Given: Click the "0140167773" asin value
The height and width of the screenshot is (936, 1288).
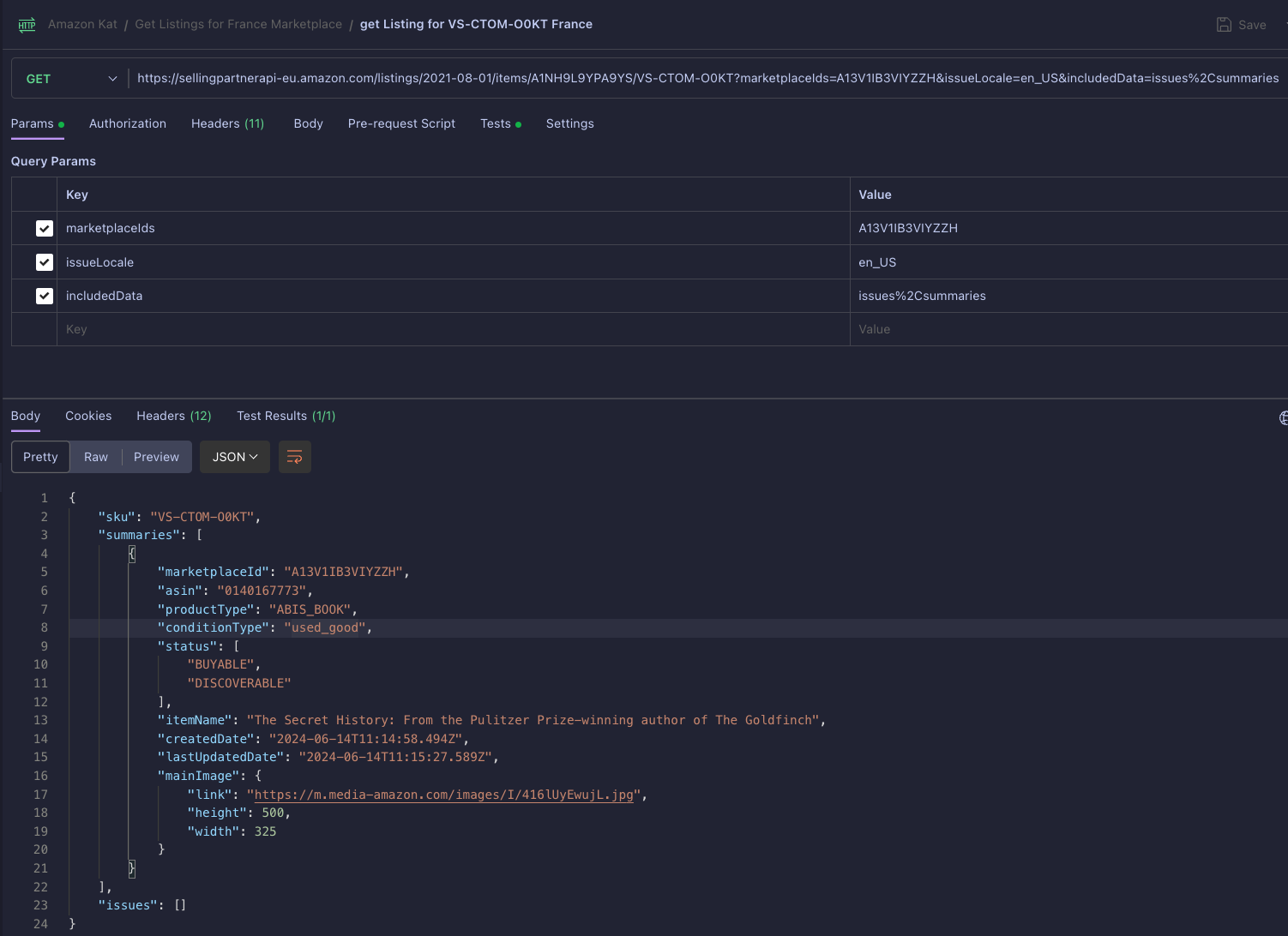Looking at the screenshot, I should (x=262, y=591).
